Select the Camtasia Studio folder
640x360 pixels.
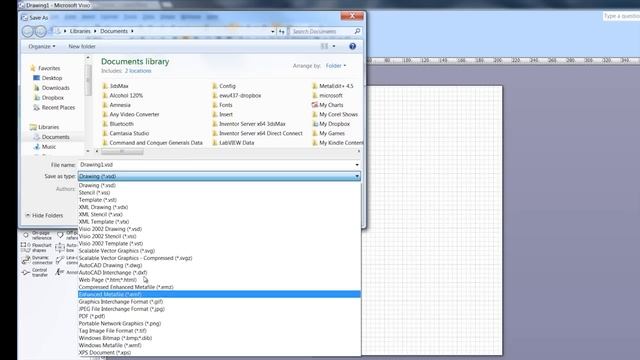point(126,133)
